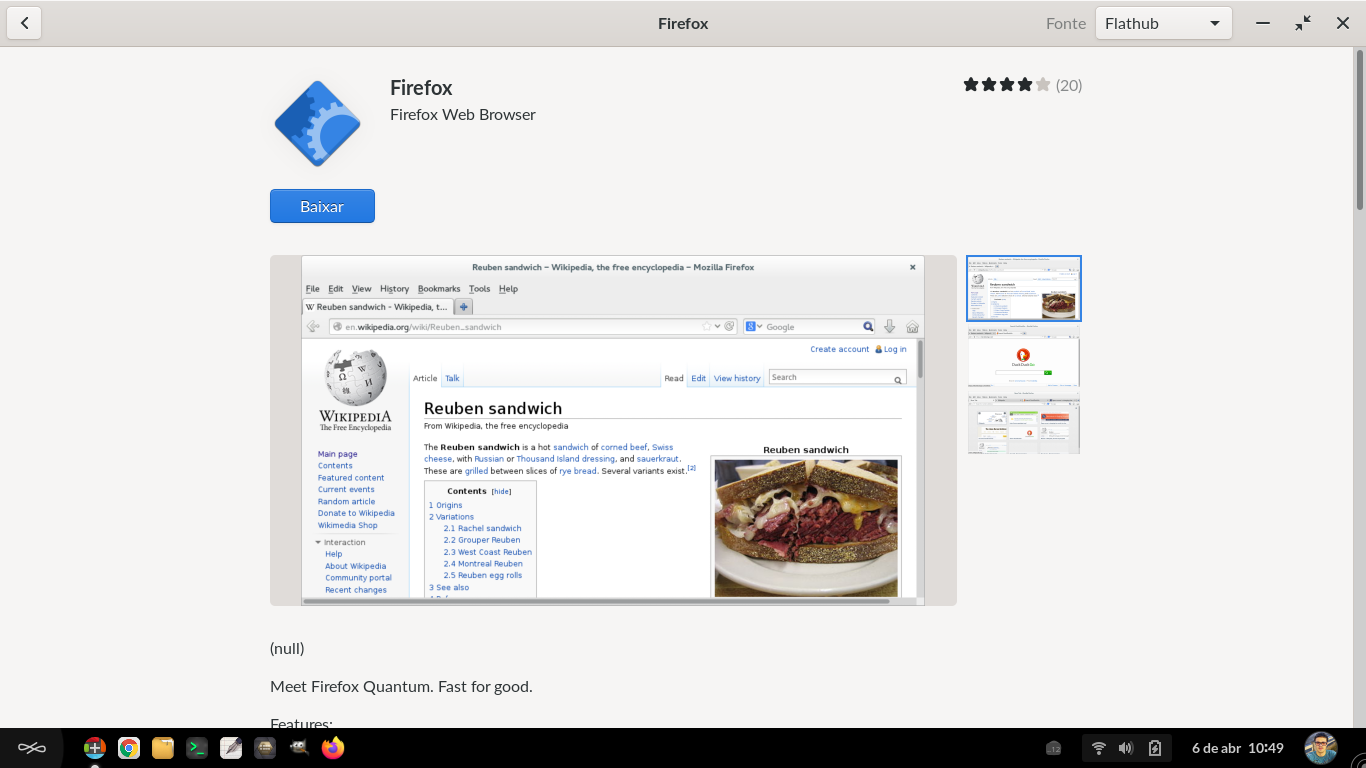Open Firefox from the taskbar
This screenshot has width=1366, height=768.
pos(333,748)
